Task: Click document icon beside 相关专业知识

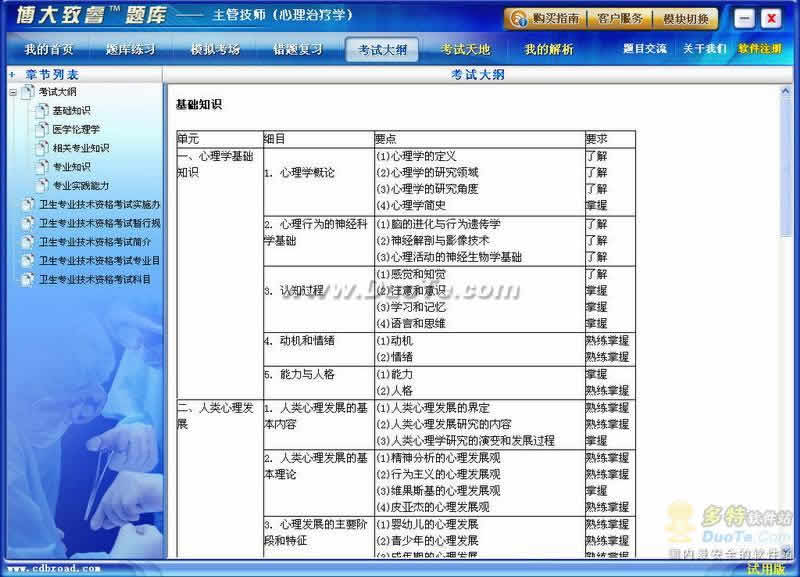Action: point(42,148)
